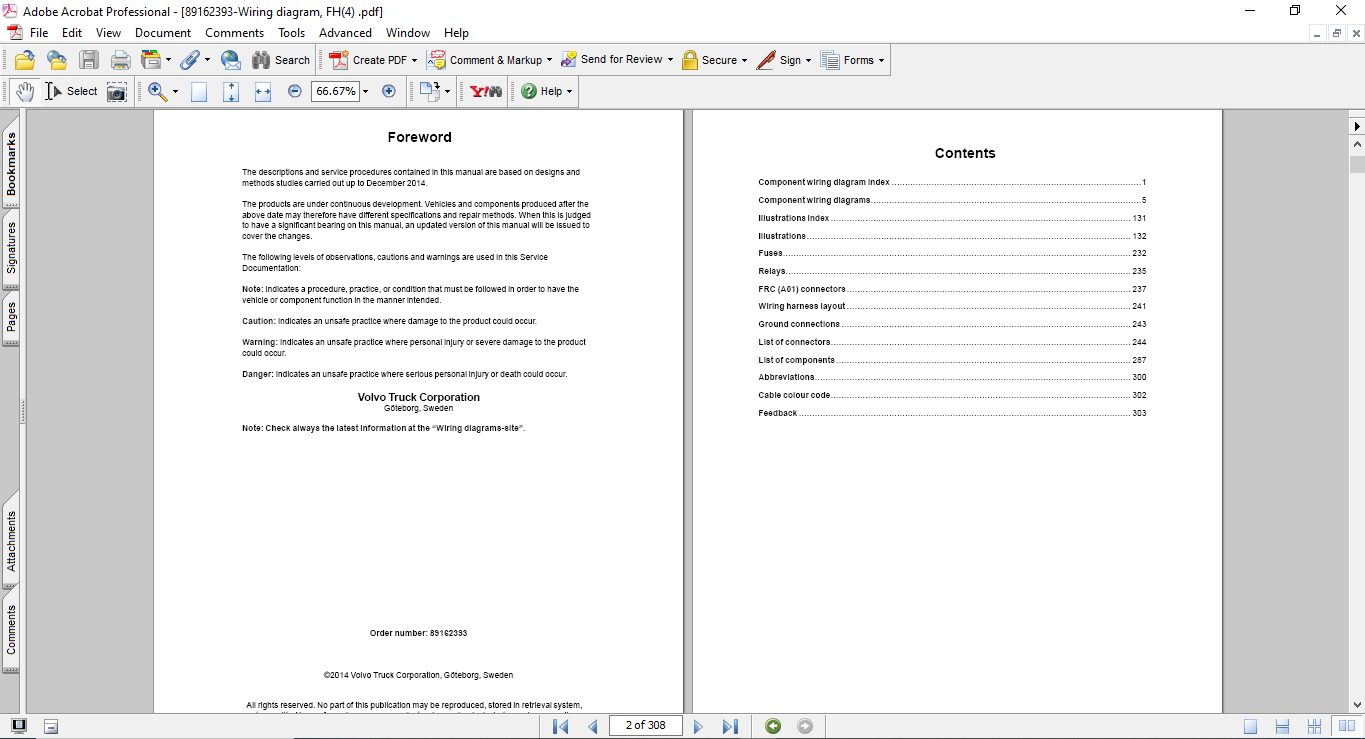The width and height of the screenshot is (1365, 739).
Task: Switch to single page layout view
Action: coord(1251,726)
